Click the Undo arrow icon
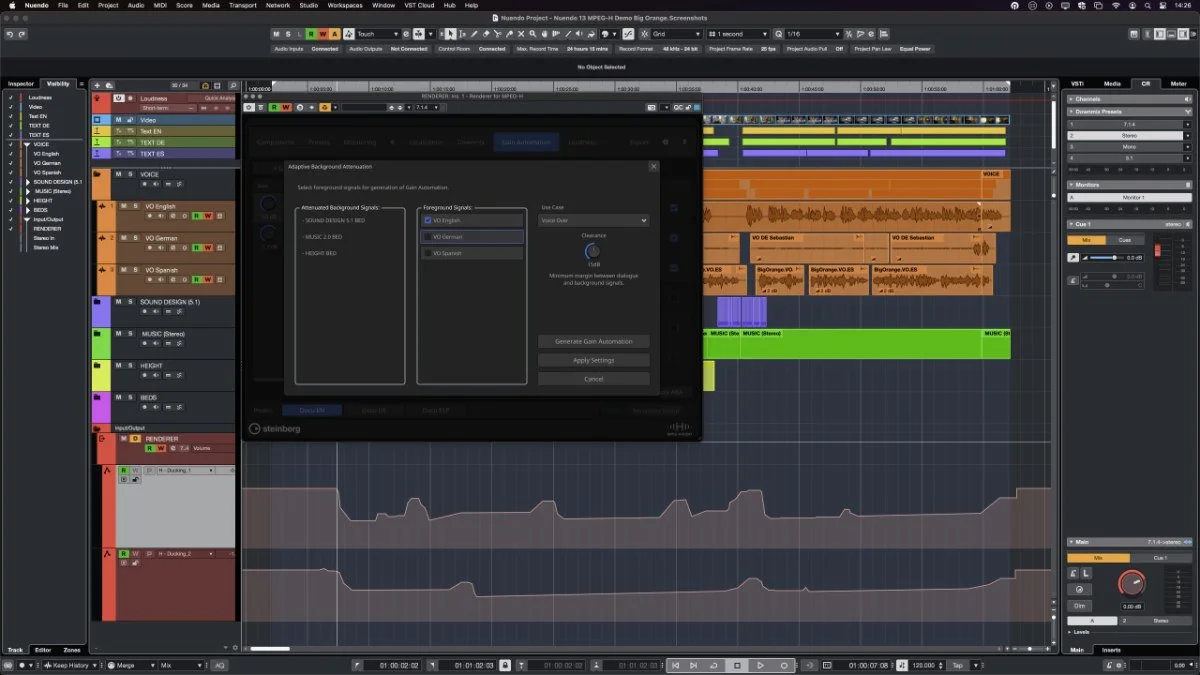Viewport: 1200px width, 675px height. pos(9,34)
